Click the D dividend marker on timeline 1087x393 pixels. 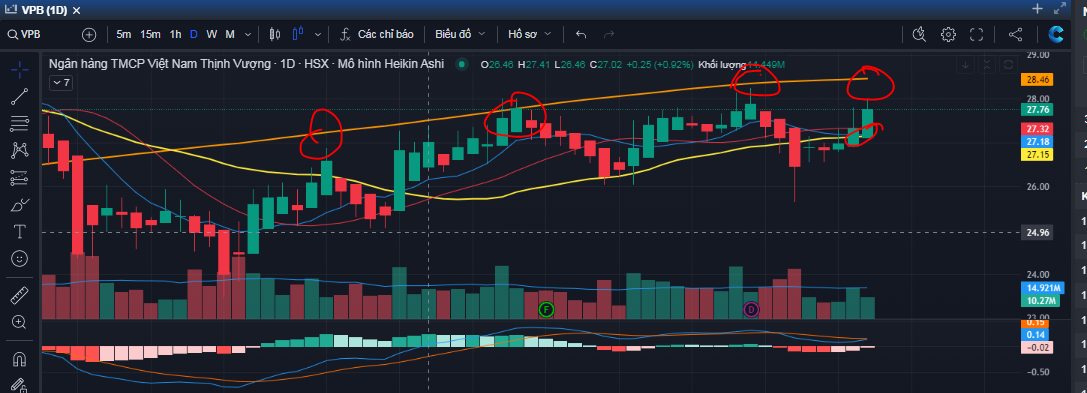click(x=751, y=309)
